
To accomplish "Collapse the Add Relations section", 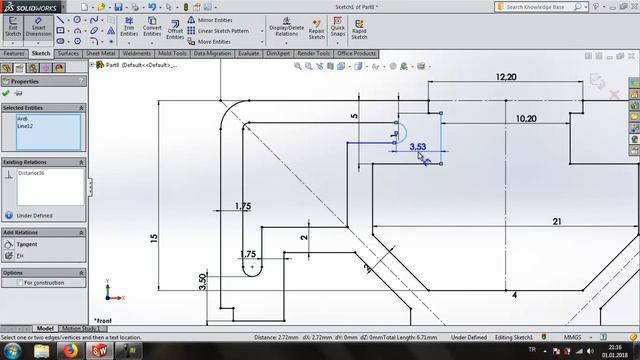I will [81, 232].
